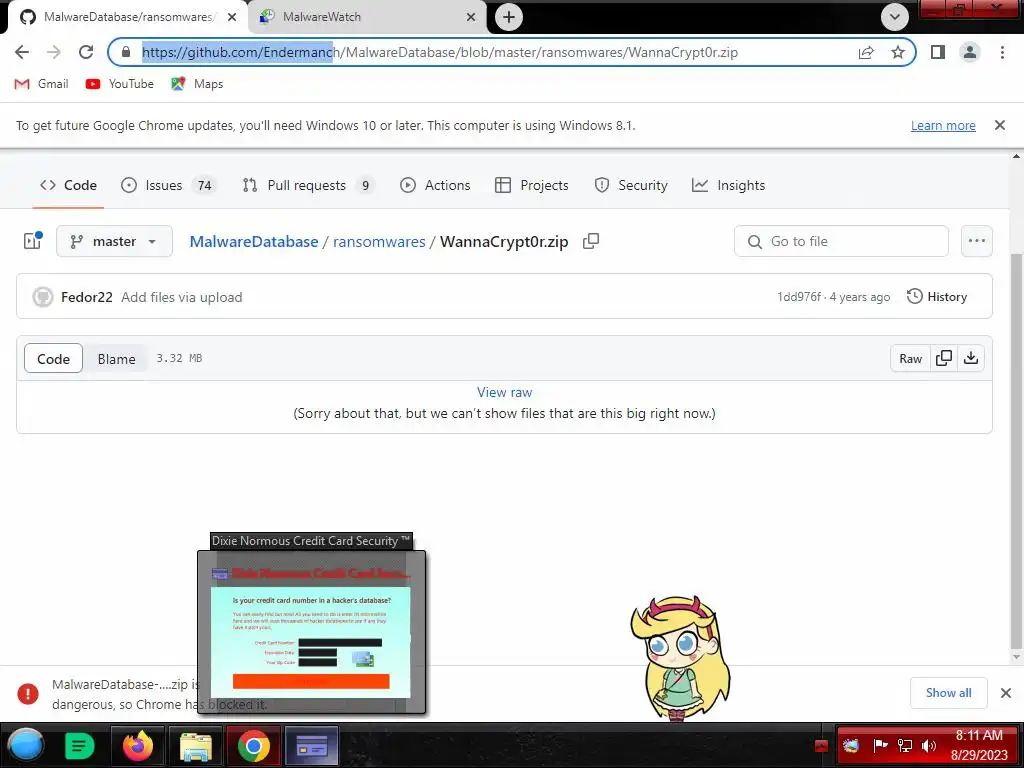The width and height of the screenshot is (1024, 768).
Task: Focus the Go to file search box
Action: click(841, 242)
